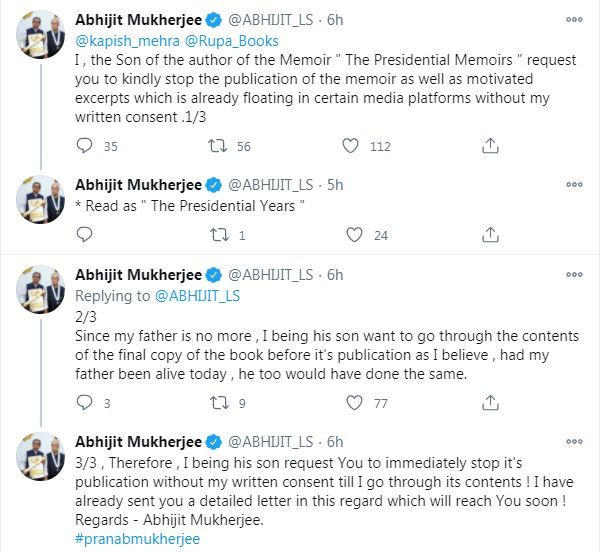Reply to the 'Presidential Years' correction tweet
Screen dimensions: 600x552
pos(84,235)
